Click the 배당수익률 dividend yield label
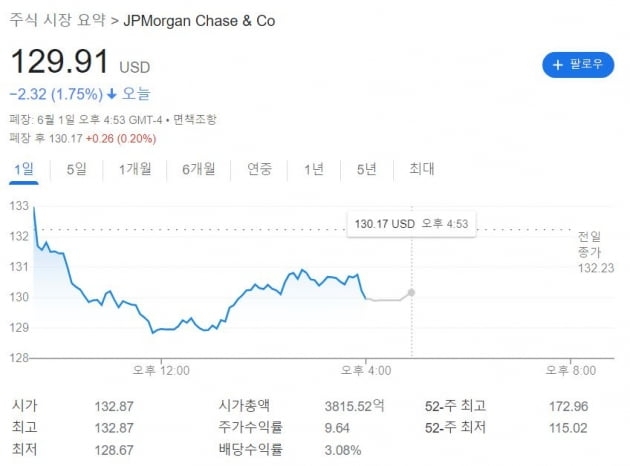This screenshot has height=466, width=630. [250, 450]
